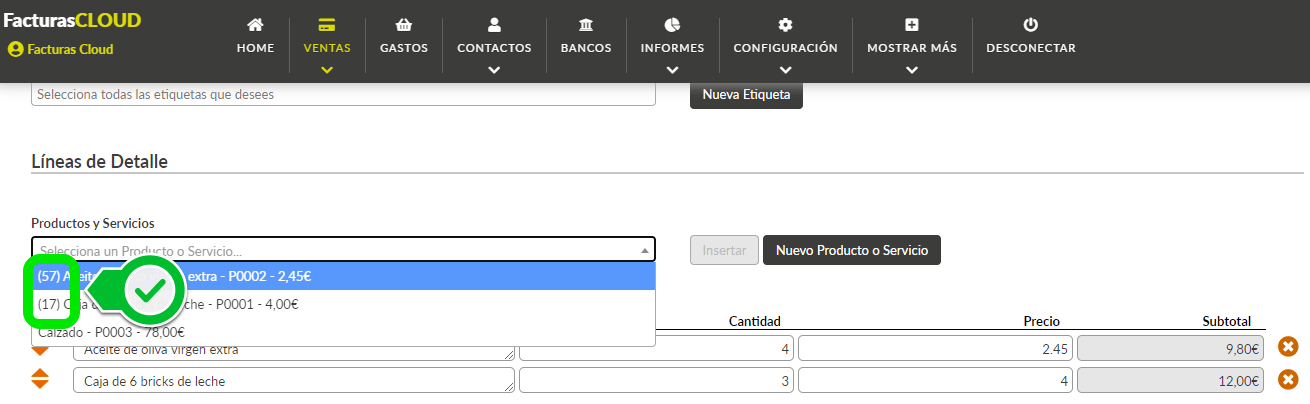Click the Subtotal column header
Viewport: 1310px width, 404px height.
[x=1226, y=321]
